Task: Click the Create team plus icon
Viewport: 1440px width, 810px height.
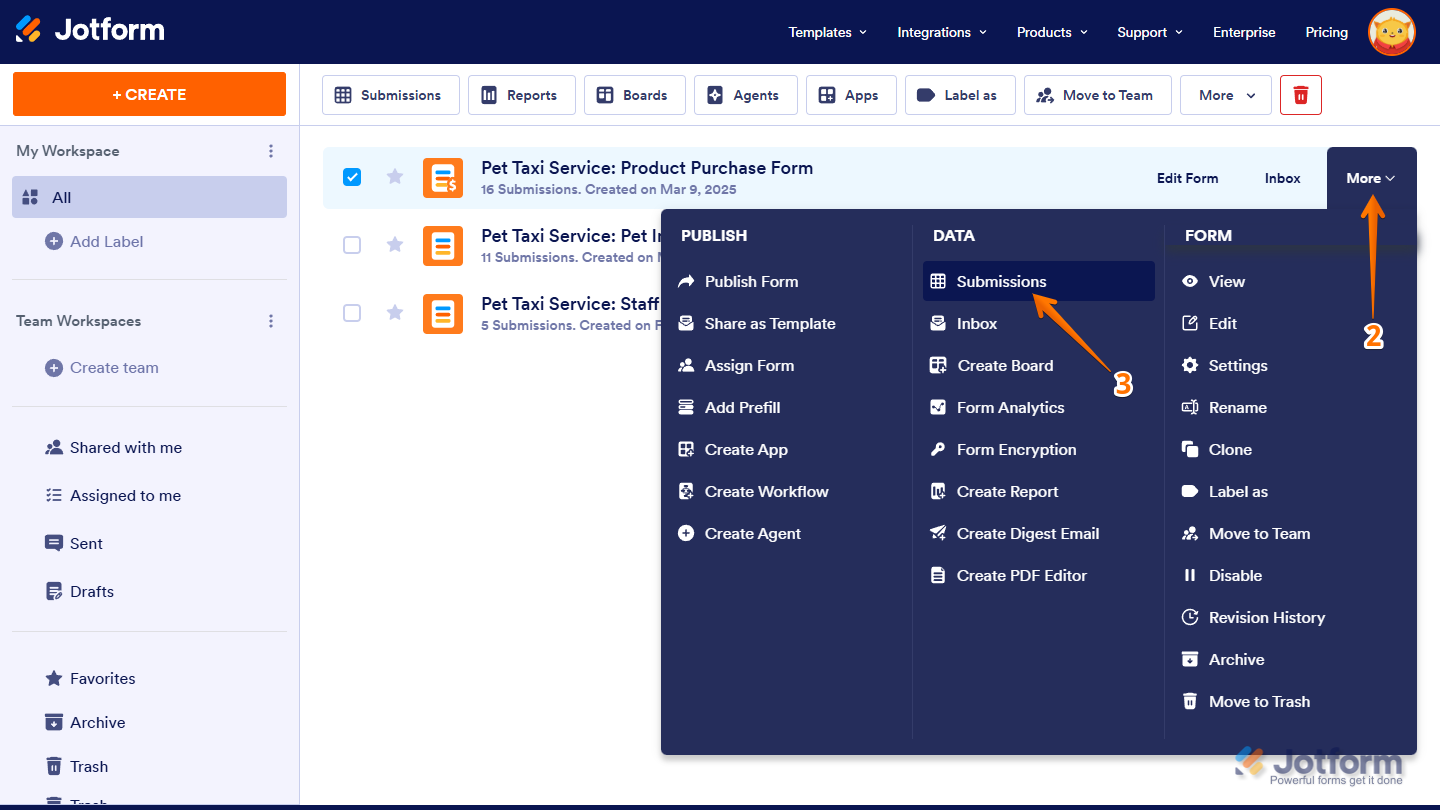Action: point(54,368)
